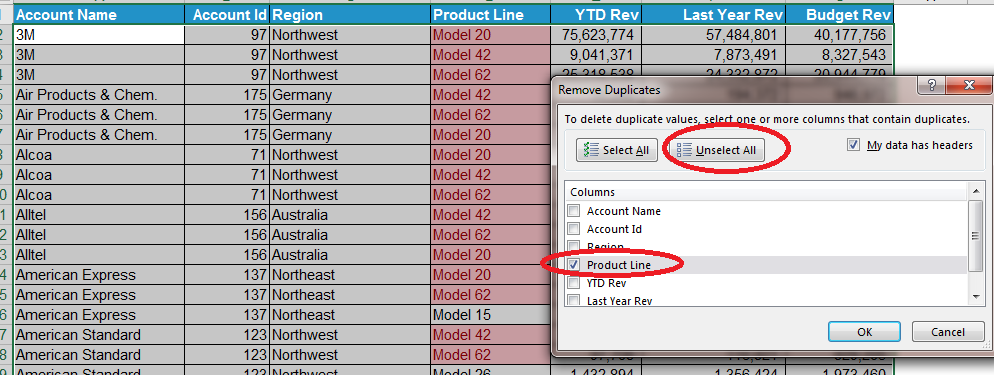The height and width of the screenshot is (375, 994).
Task: Uncheck the Product Line column checkbox
Action: [x=573, y=265]
